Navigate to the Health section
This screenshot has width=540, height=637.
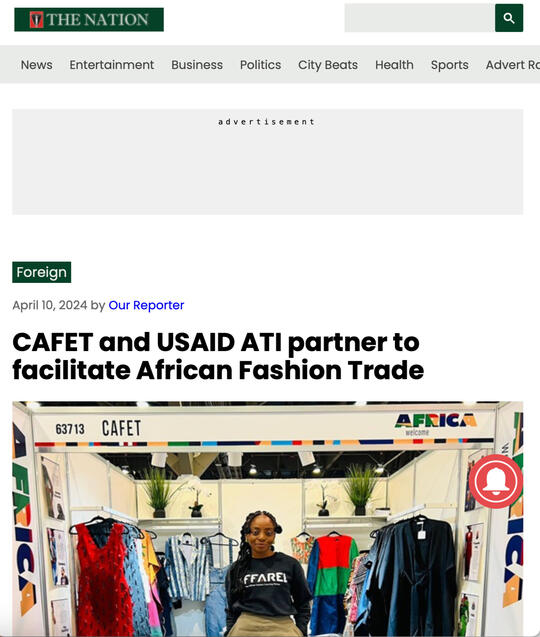pyautogui.click(x=394, y=65)
